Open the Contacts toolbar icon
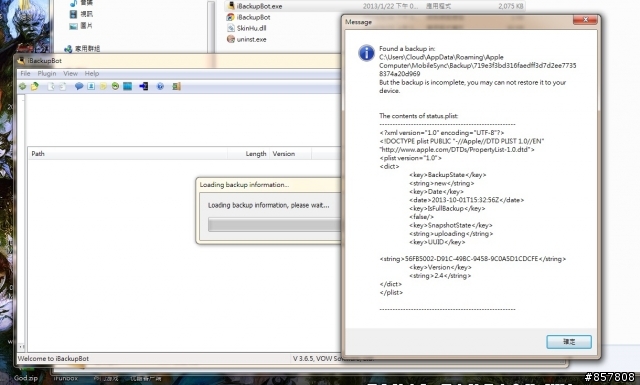 91,86
